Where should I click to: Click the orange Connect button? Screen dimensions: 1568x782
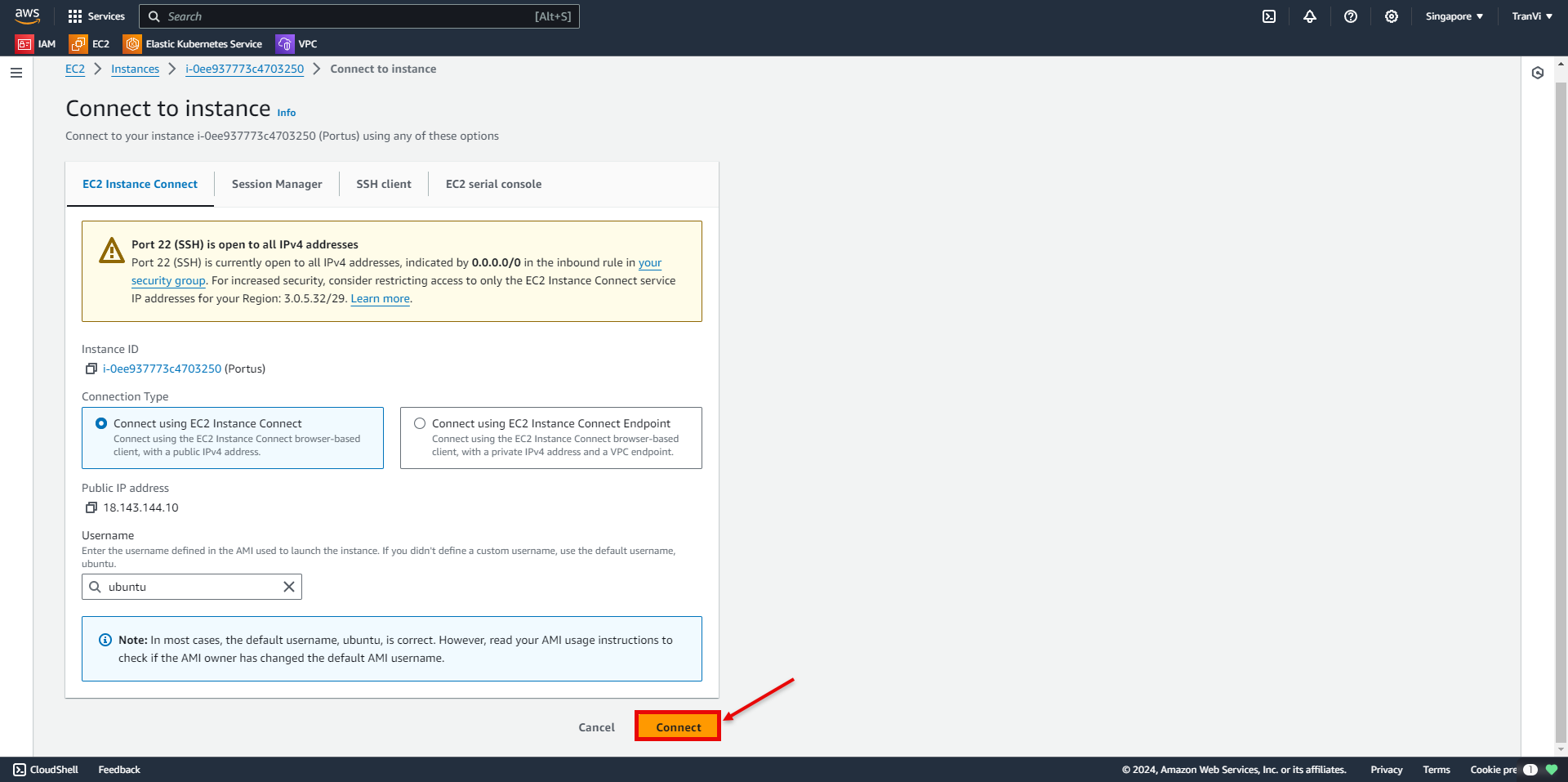(x=678, y=726)
